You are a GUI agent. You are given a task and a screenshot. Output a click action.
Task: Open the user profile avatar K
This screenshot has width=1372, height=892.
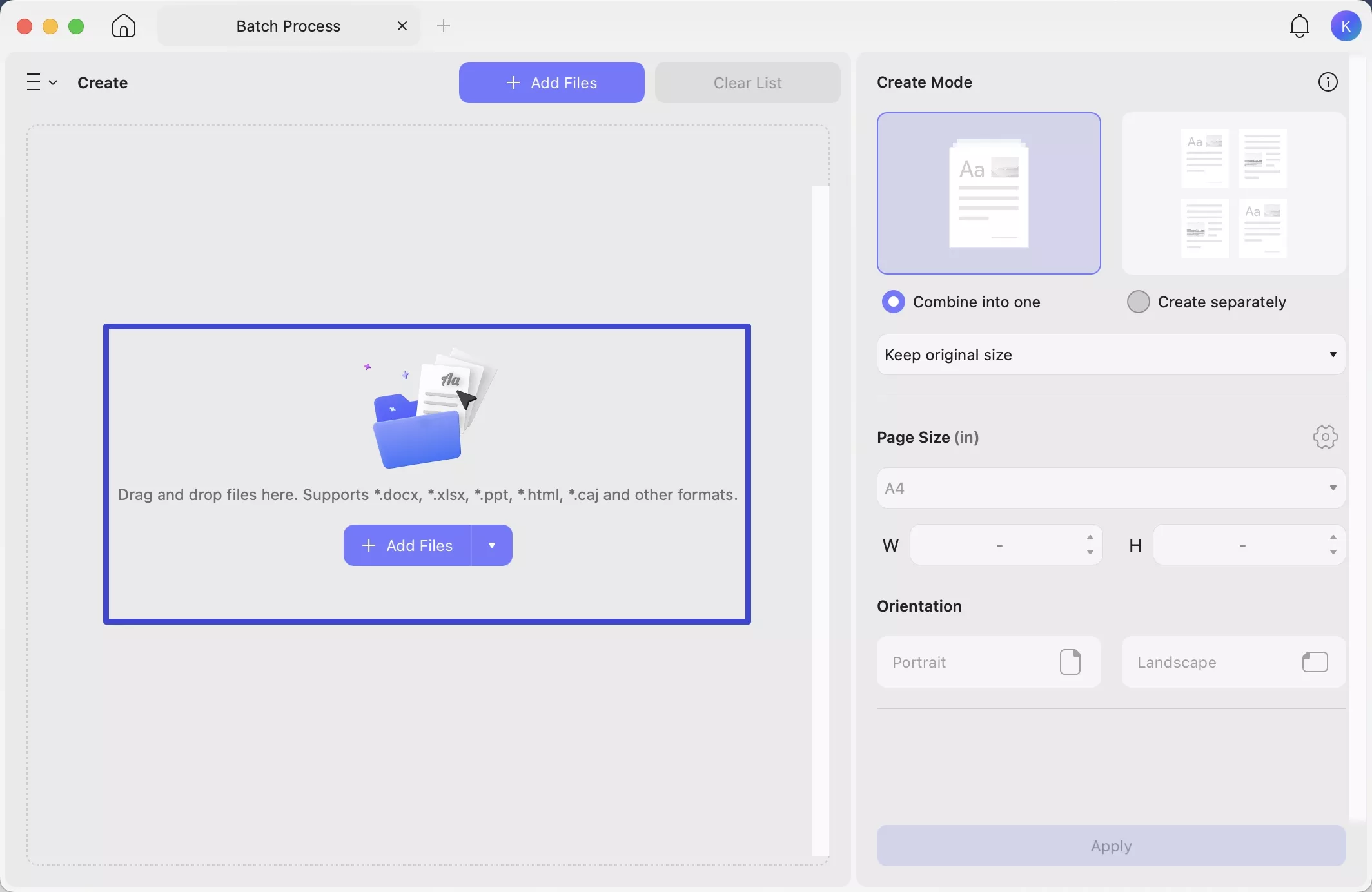(x=1346, y=26)
